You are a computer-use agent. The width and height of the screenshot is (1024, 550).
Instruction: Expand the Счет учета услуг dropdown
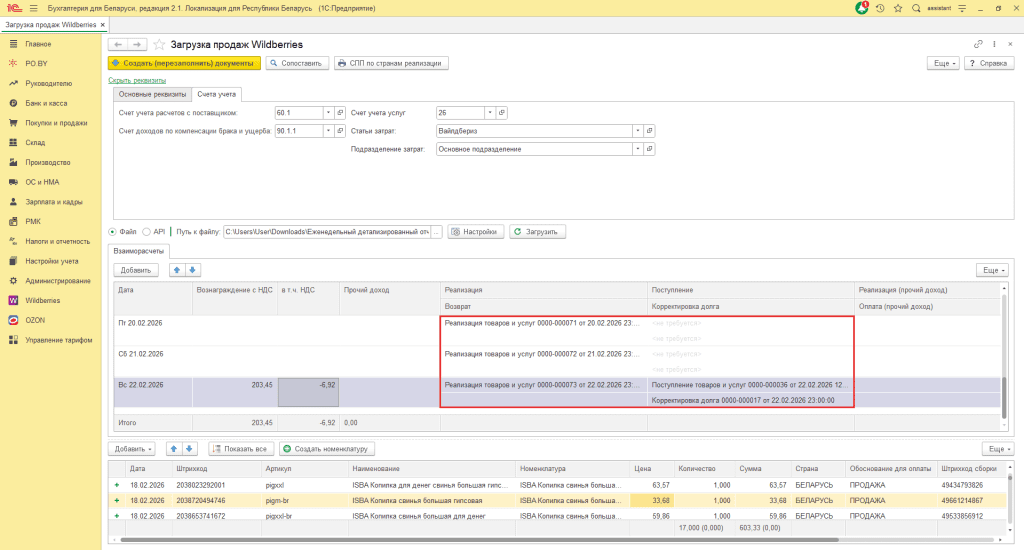click(x=488, y=112)
